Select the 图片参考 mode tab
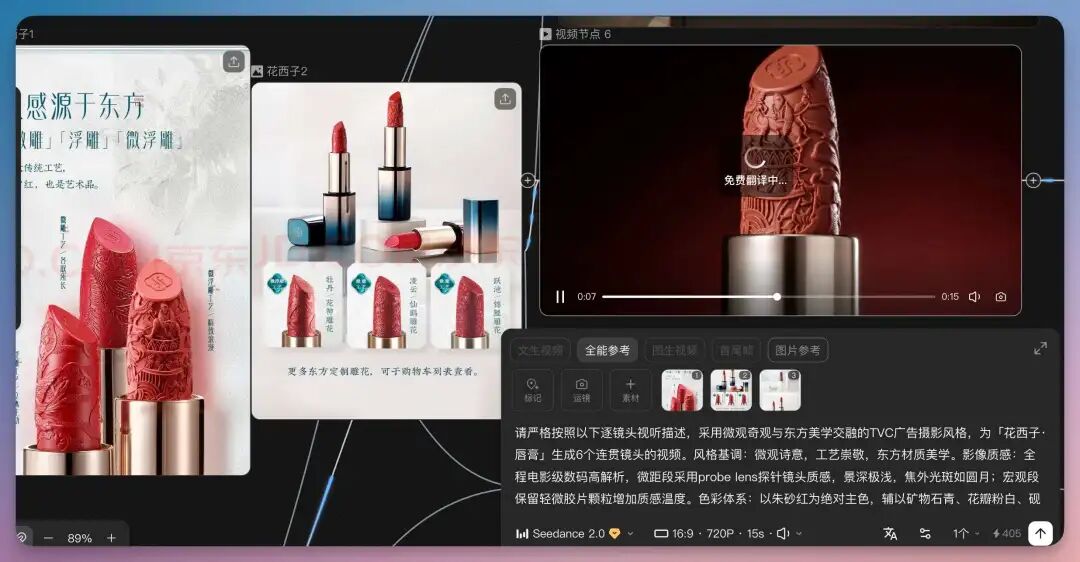 click(x=798, y=351)
